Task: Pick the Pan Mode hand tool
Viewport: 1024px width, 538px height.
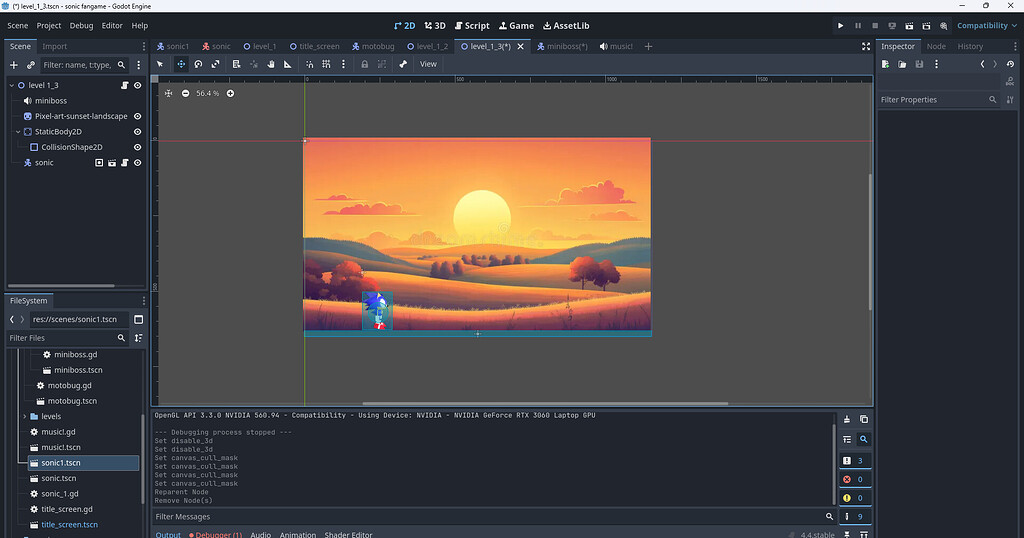Action: click(x=270, y=64)
